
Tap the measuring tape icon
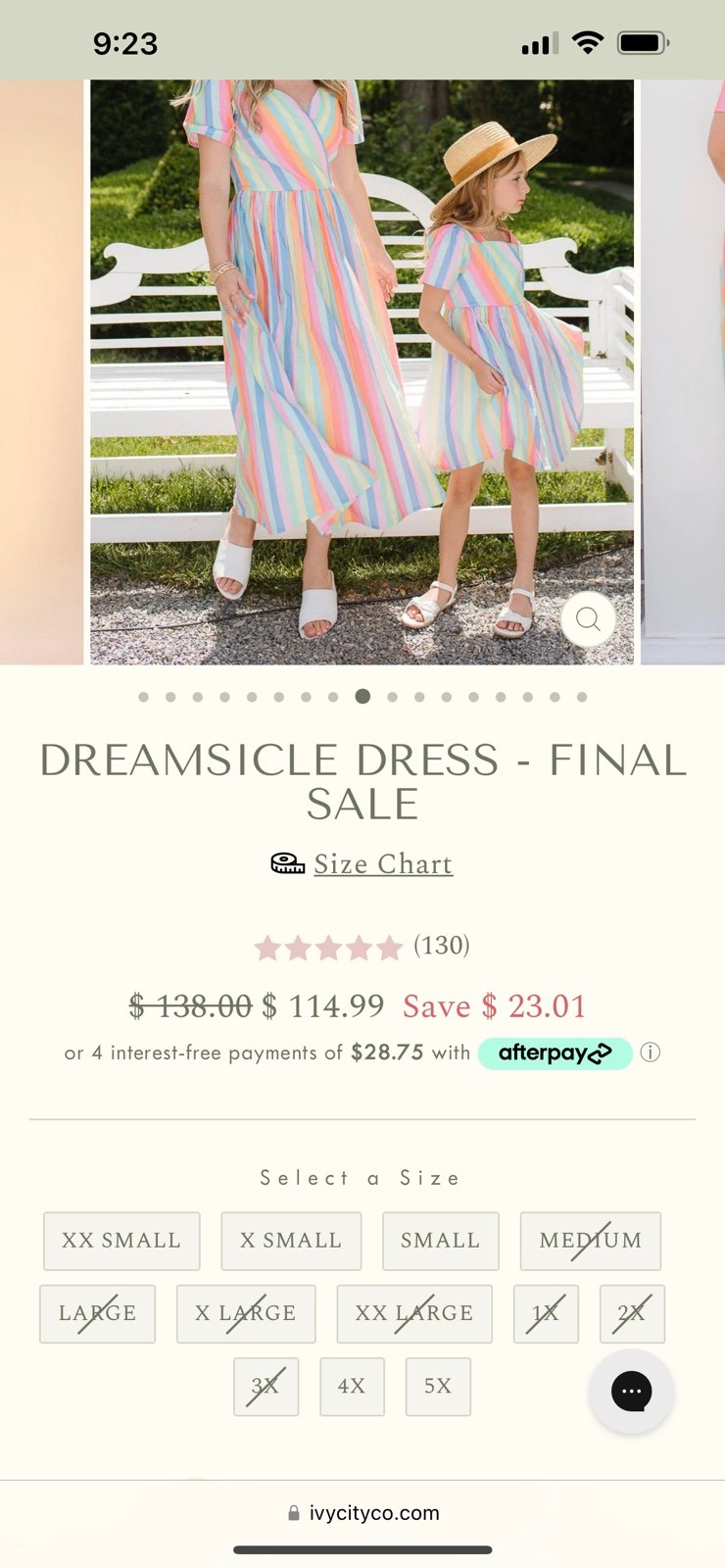click(x=287, y=863)
